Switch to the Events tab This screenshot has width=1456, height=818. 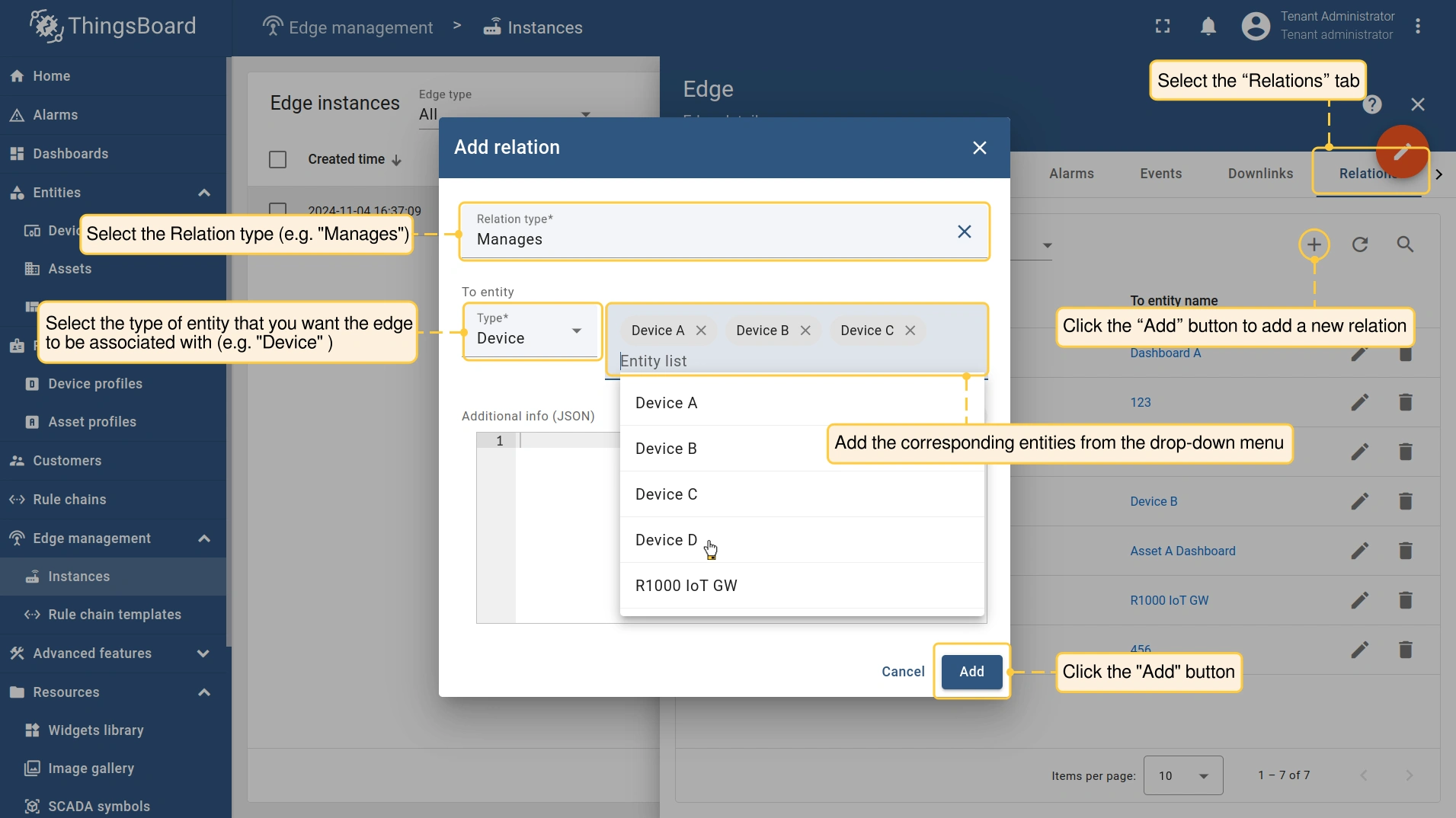click(x=1160, y=174)
